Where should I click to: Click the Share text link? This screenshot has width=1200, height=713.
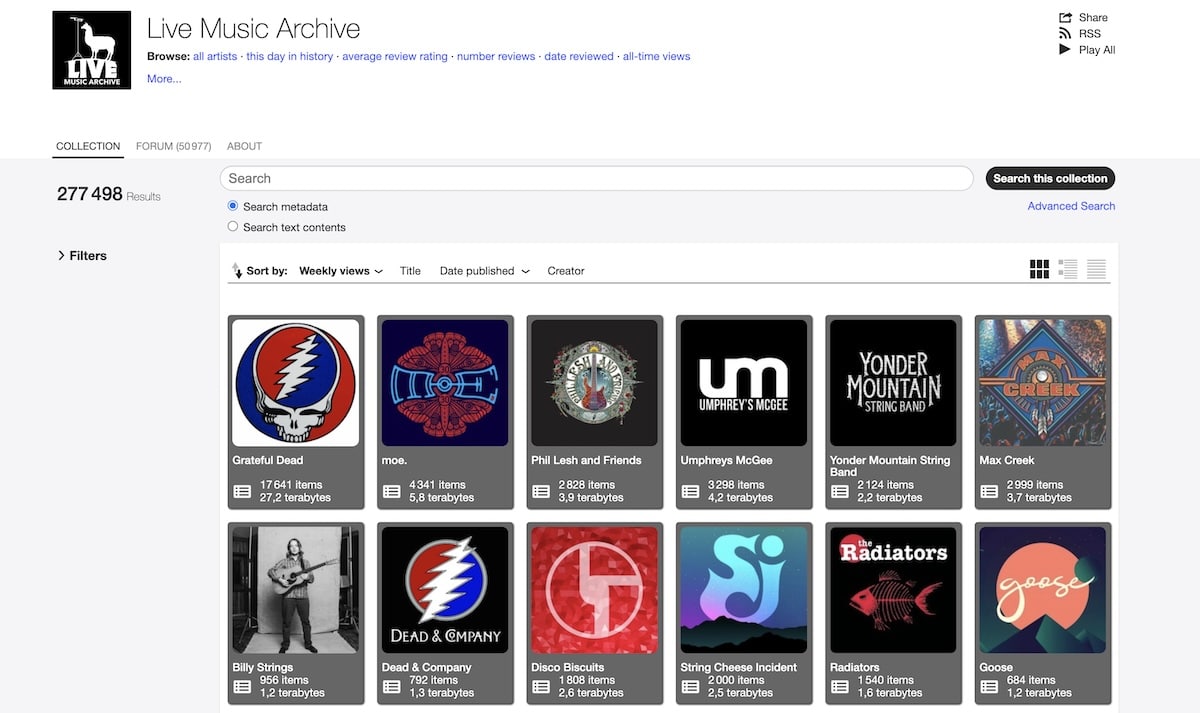click(1093, 17)
